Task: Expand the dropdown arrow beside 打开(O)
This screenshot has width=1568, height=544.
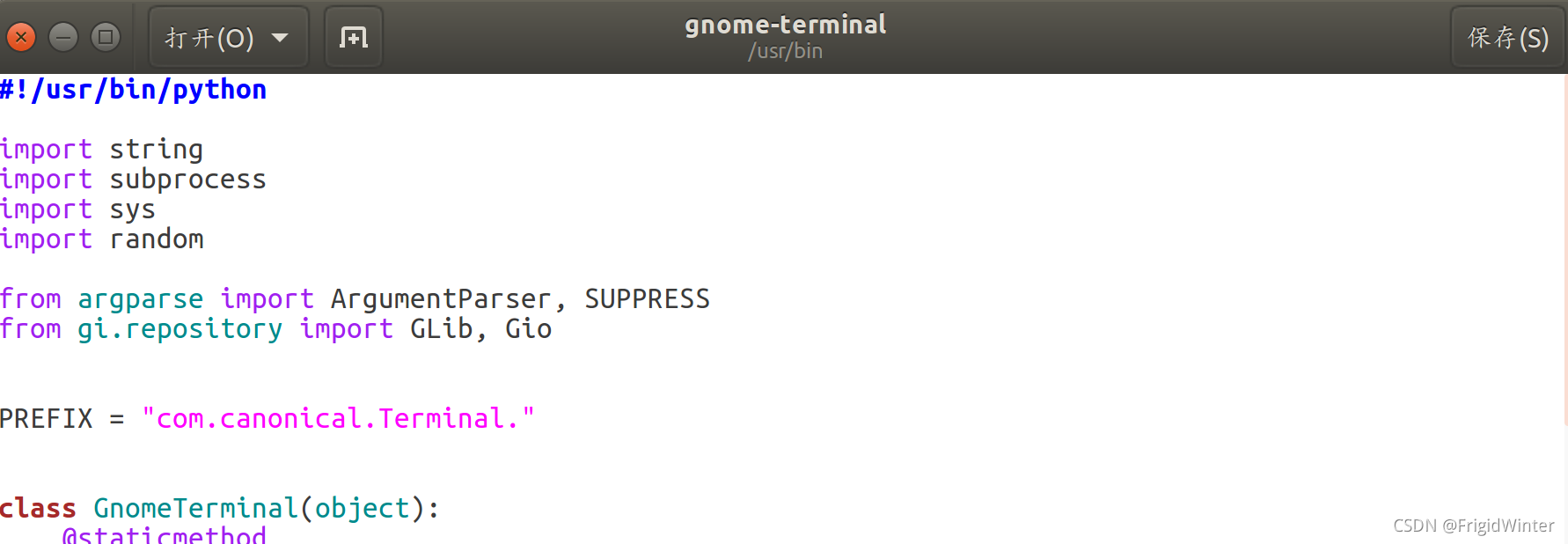Action: [x=281, y=38]
